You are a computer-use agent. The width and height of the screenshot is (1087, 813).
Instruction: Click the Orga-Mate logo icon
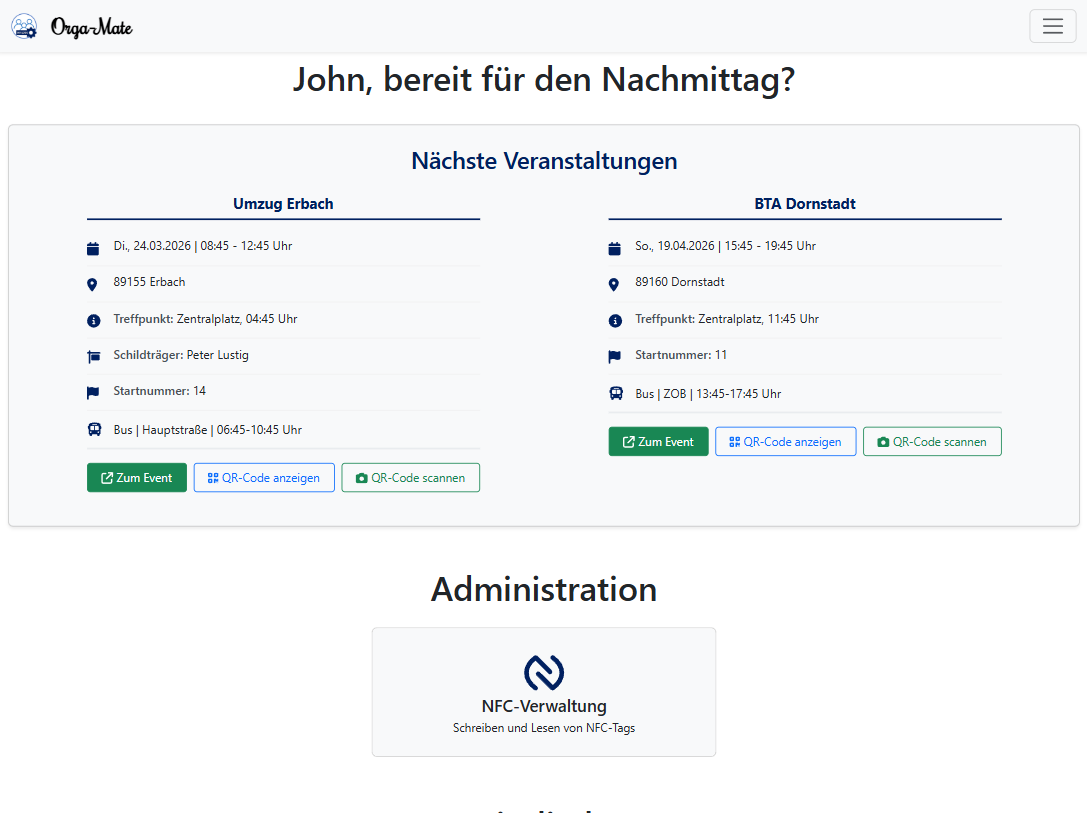(x=24, y=26)
